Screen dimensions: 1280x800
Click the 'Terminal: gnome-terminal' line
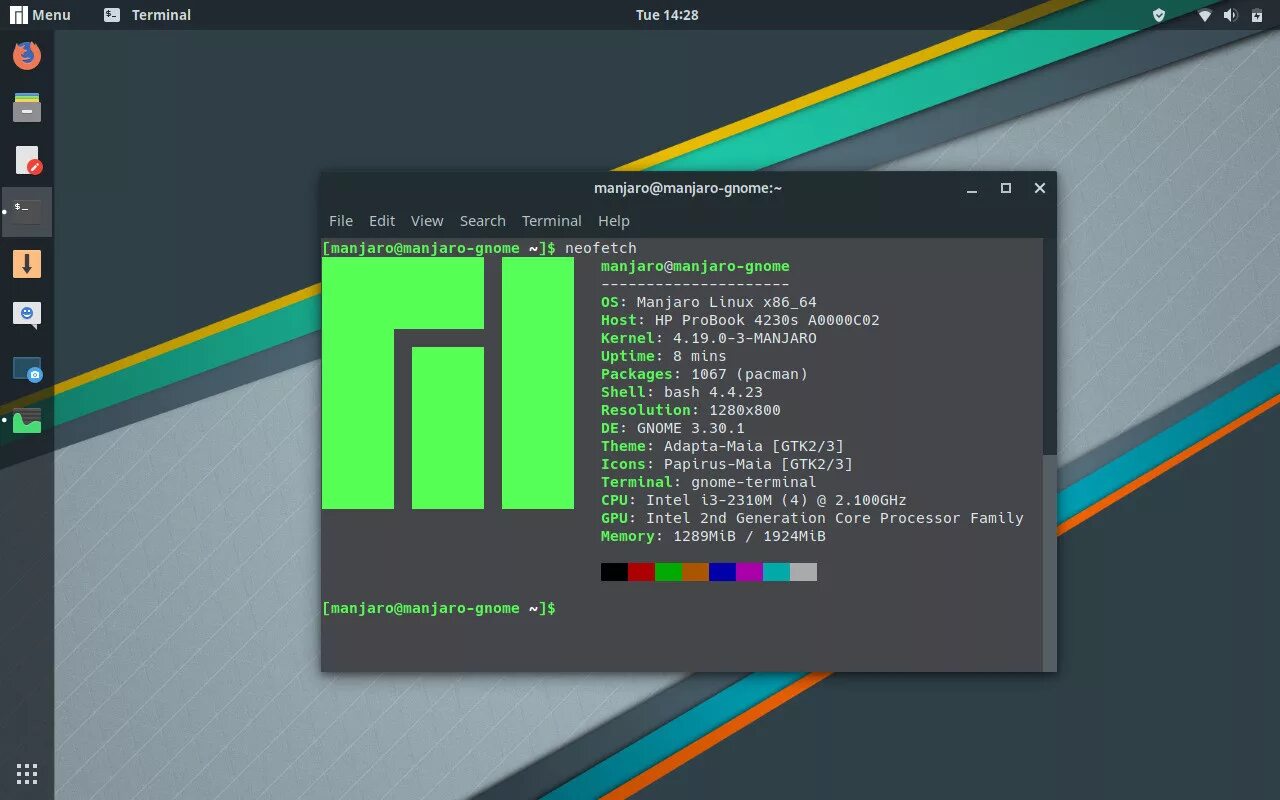[x=709, y=482]
